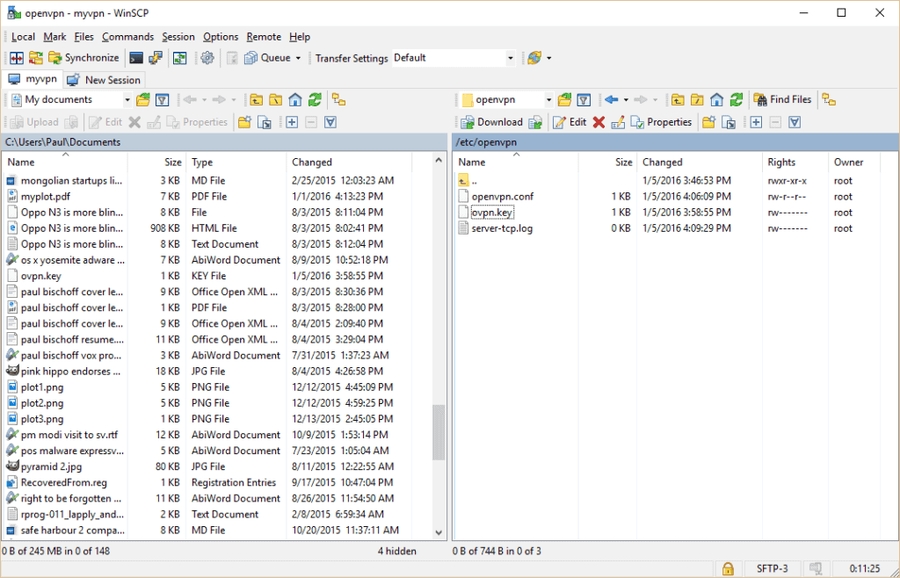Switch to the New Session tab
The height and width of the screenshot is (578, 900).
105,80
